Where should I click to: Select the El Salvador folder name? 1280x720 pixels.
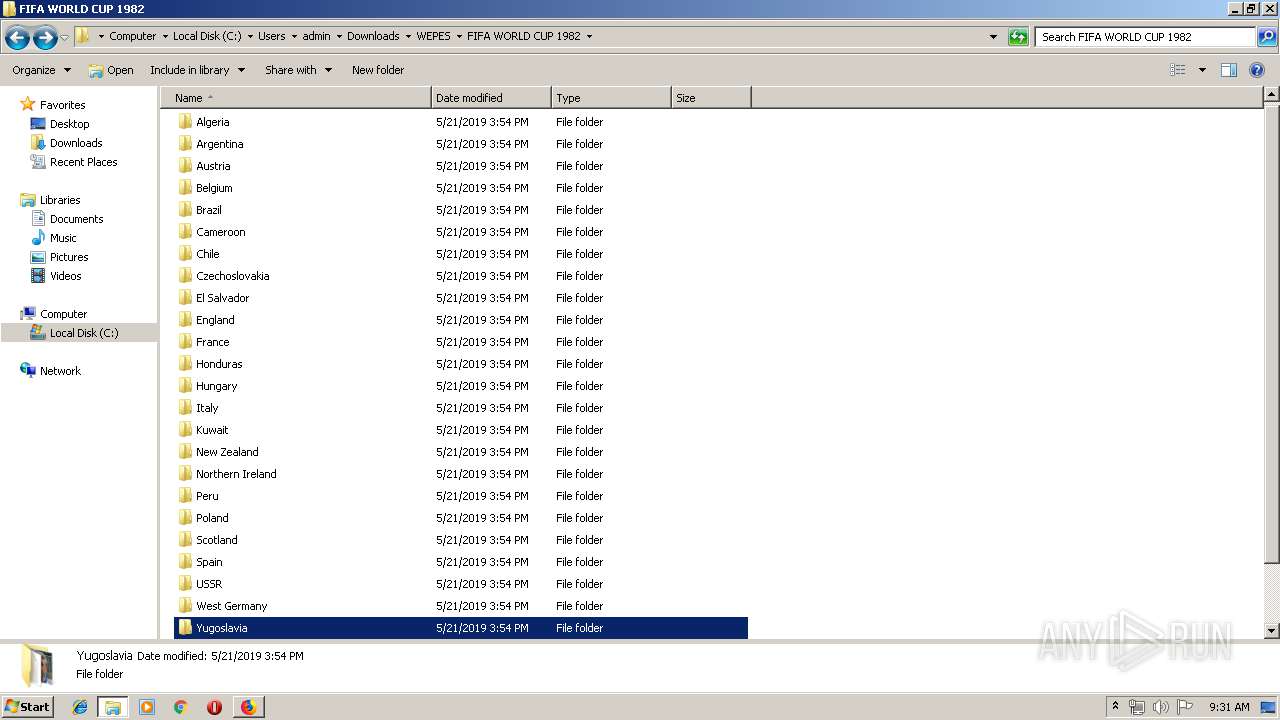click(x=222, y=298)
